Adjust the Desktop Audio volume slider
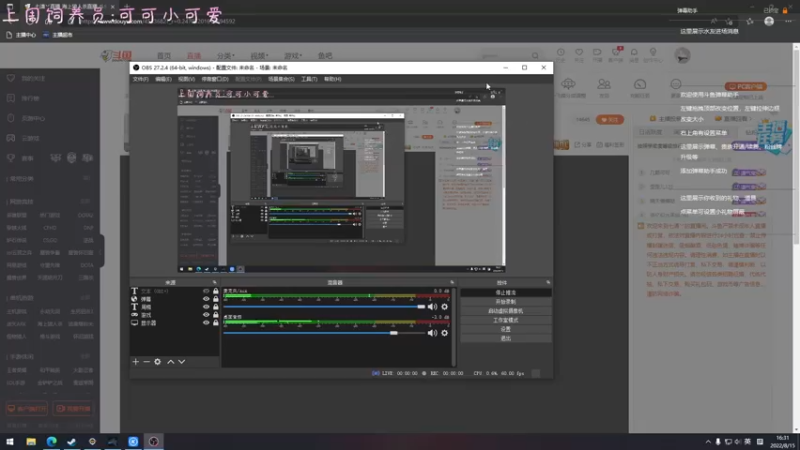Viewport: 800px width, 450px height. click(324, 333)
